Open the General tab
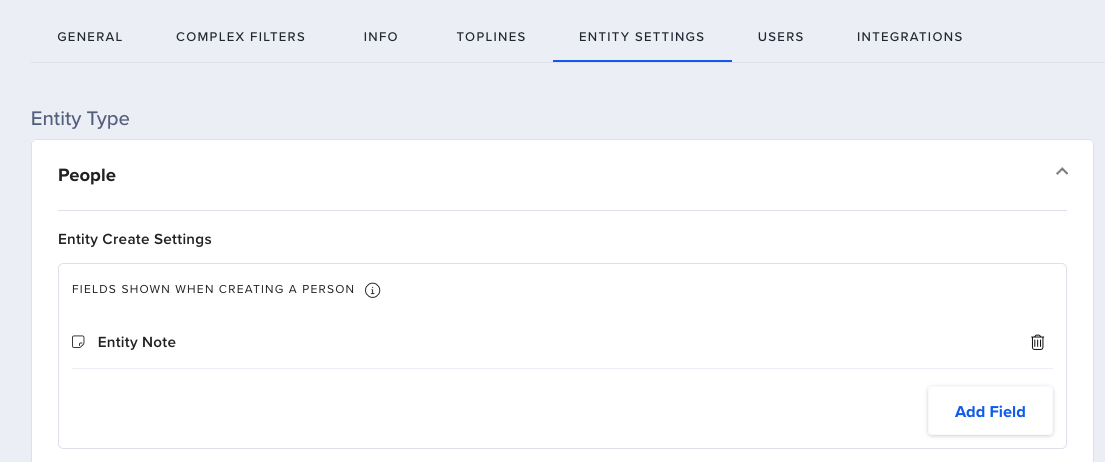Viewport: 1105px width, 462px height. pyautogui.click(x=90, y=37)
